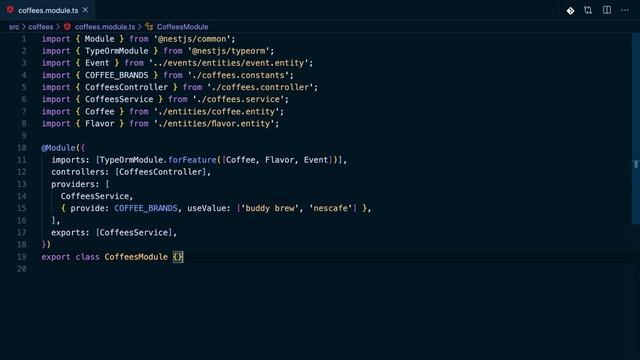Click the class symbol icon in breadcrumb
Viewport: 640px width, 360px height.
click(149, 27)
